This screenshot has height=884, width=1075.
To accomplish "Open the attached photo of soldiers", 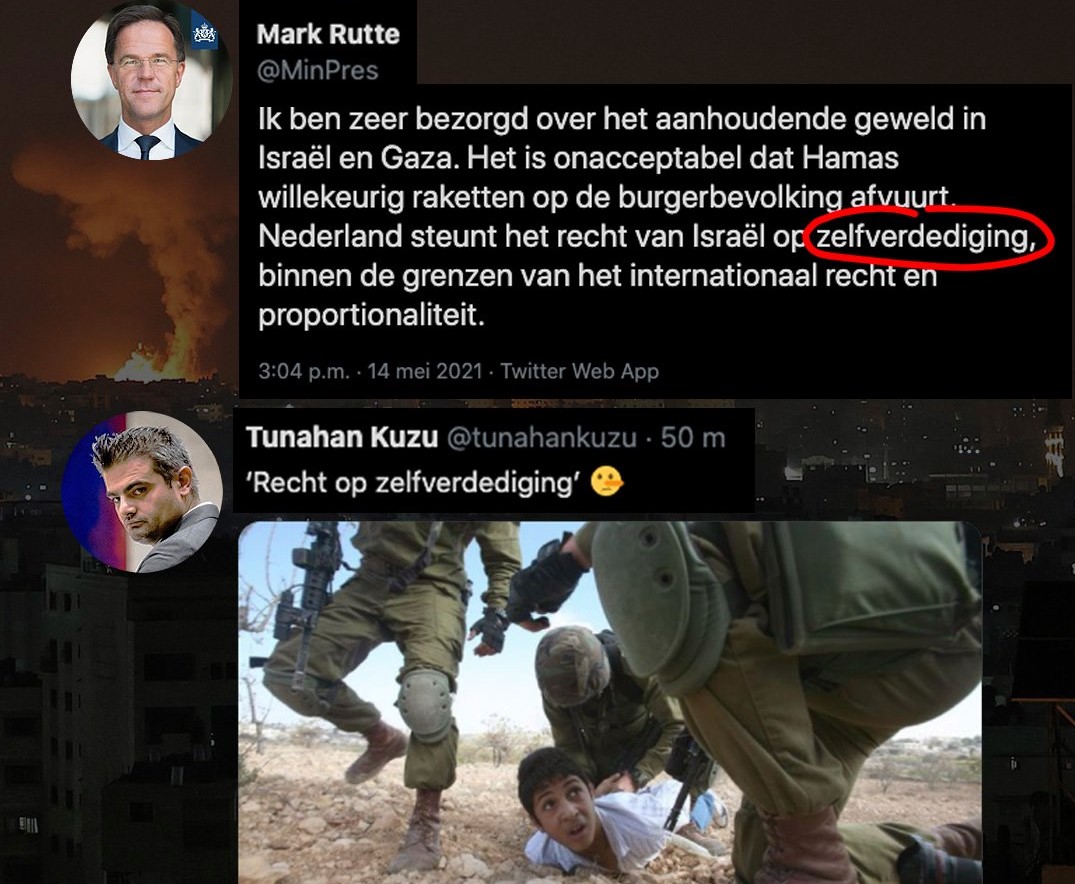I will 610,702.
